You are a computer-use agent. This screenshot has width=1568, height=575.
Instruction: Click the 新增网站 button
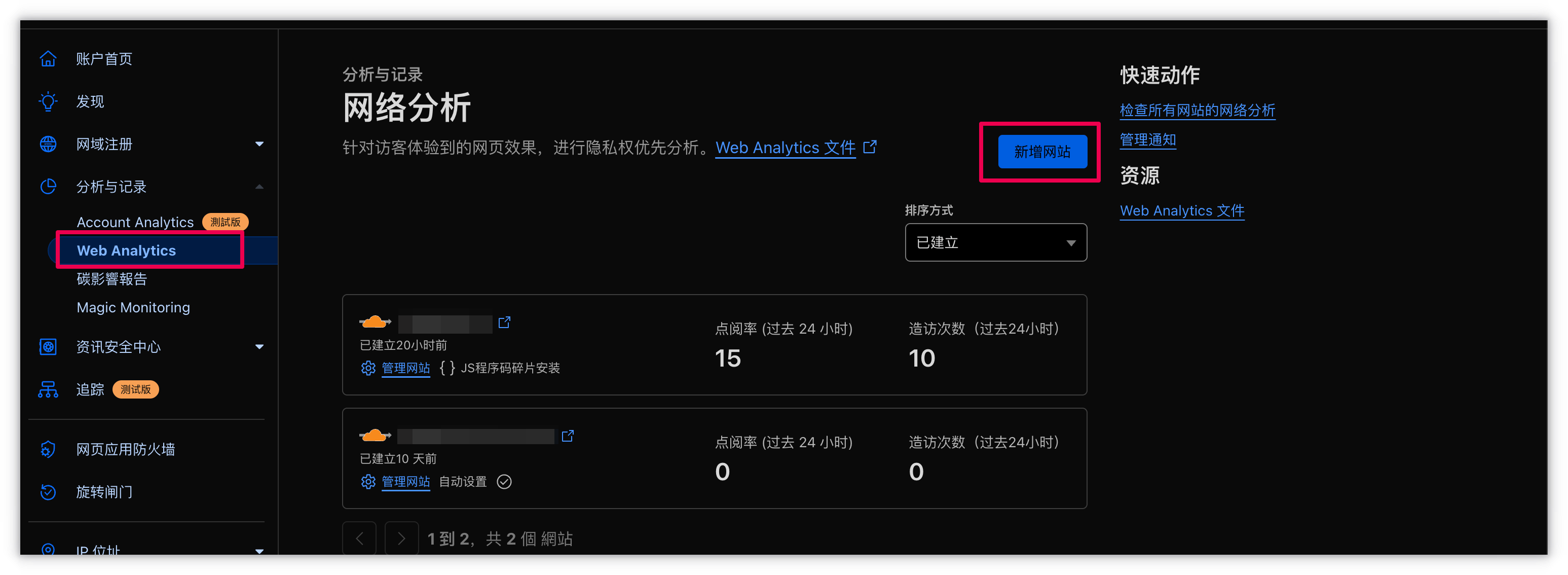[x=1042, y=152]
